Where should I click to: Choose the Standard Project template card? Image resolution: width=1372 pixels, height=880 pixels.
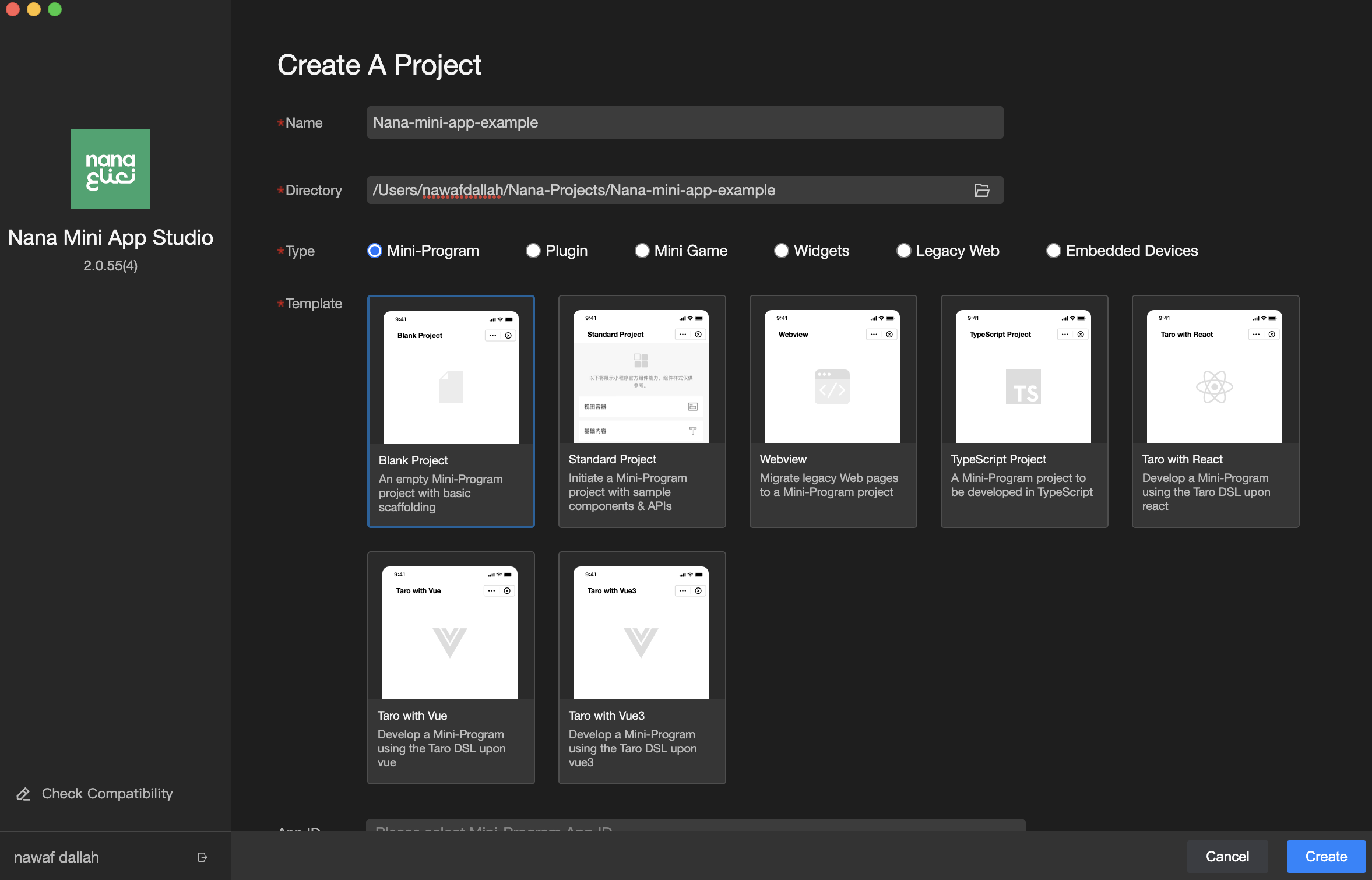click(x=642, y=411)
